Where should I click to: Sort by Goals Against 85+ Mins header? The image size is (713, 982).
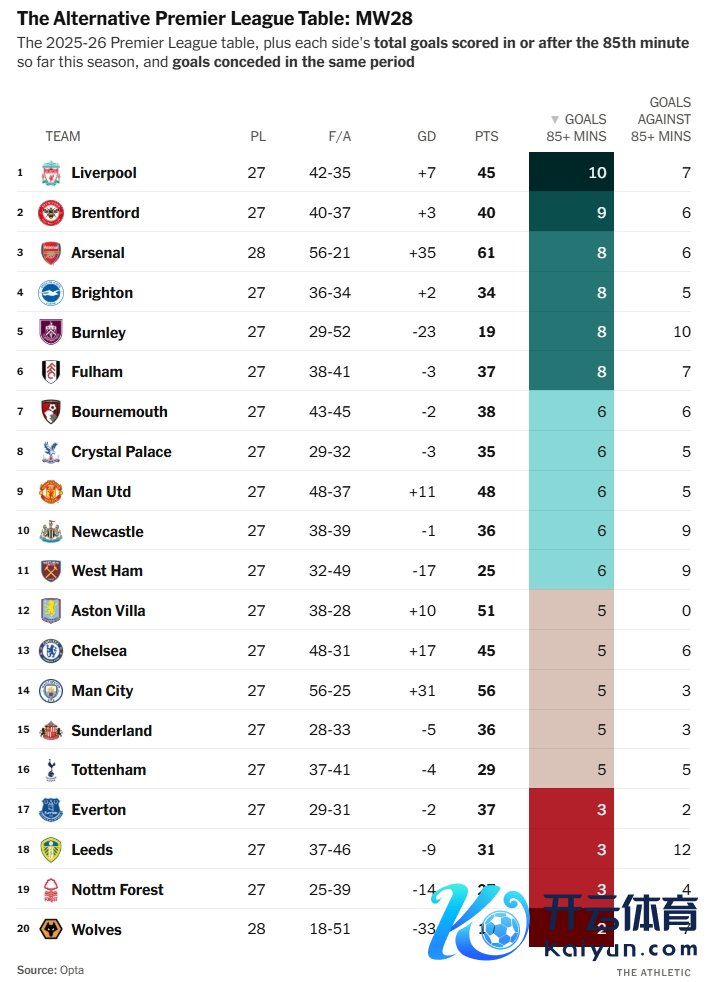(663, 119)
